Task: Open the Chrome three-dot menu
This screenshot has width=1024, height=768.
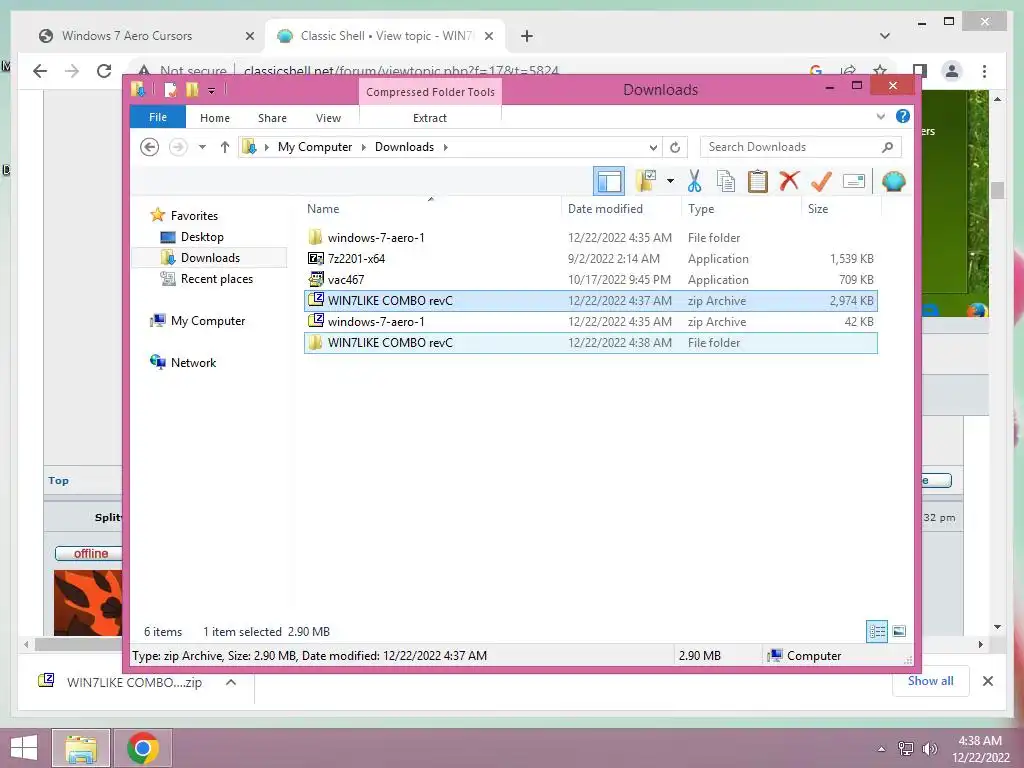Action: click(984, 71)
